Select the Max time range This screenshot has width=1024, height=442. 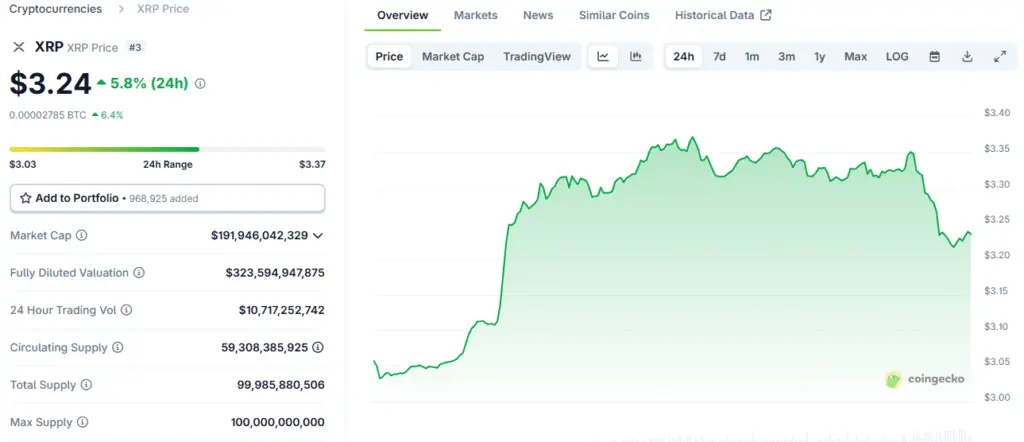coord(856,57)
